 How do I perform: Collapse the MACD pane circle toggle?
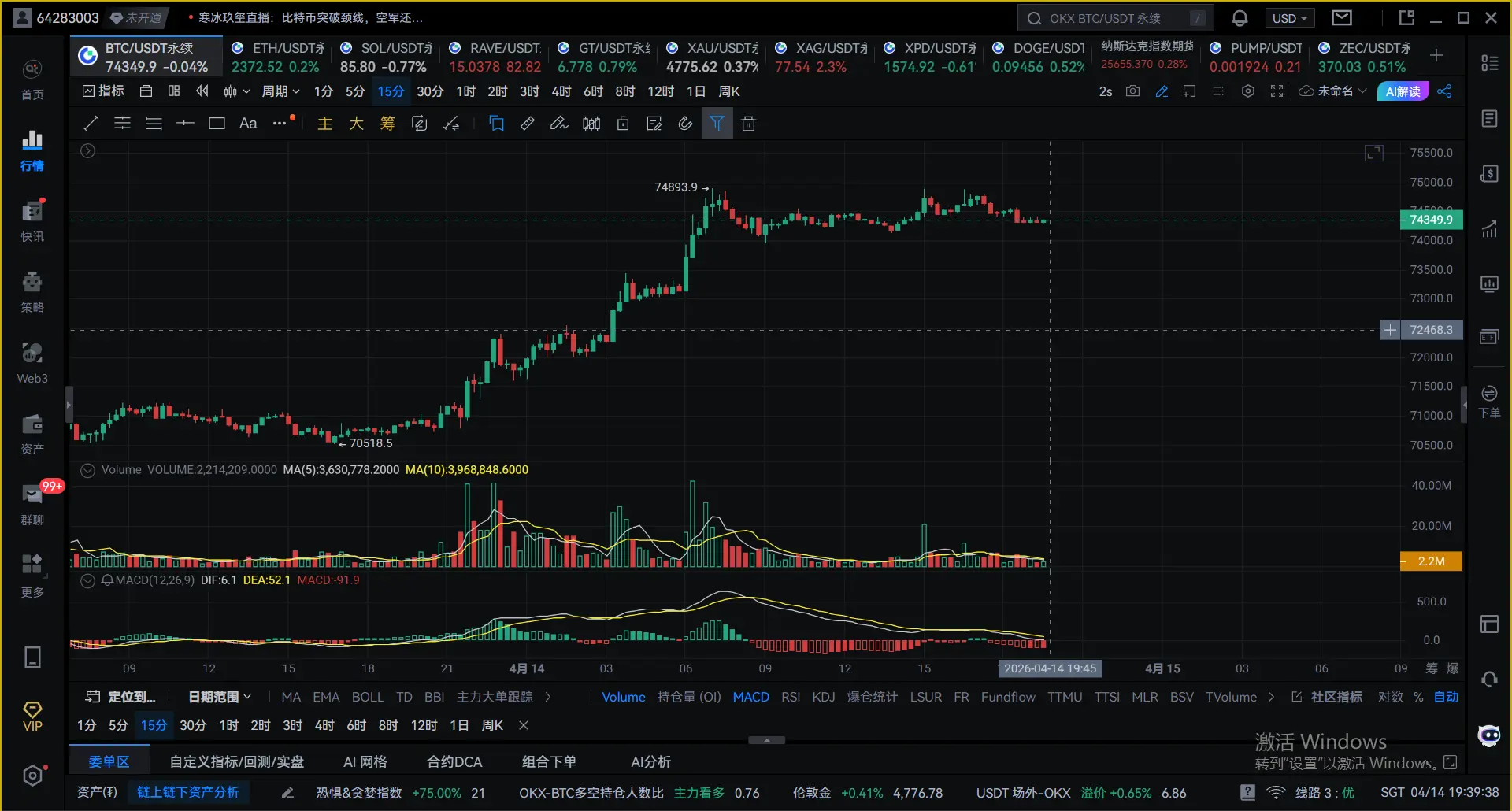[x=88, y=580]
